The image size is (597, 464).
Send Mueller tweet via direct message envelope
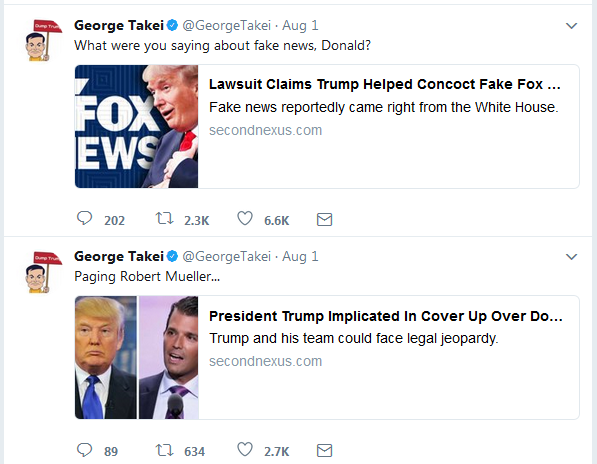[x=324, y=450]
